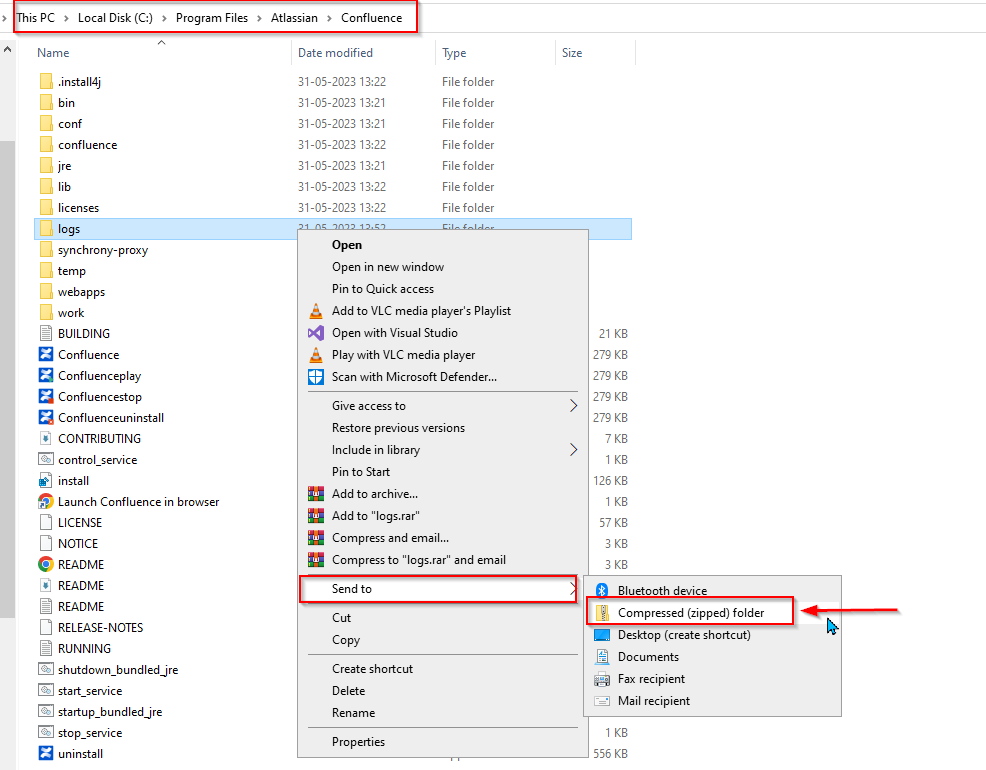Click Launch Confluence in browser Chrome icon

46,502
